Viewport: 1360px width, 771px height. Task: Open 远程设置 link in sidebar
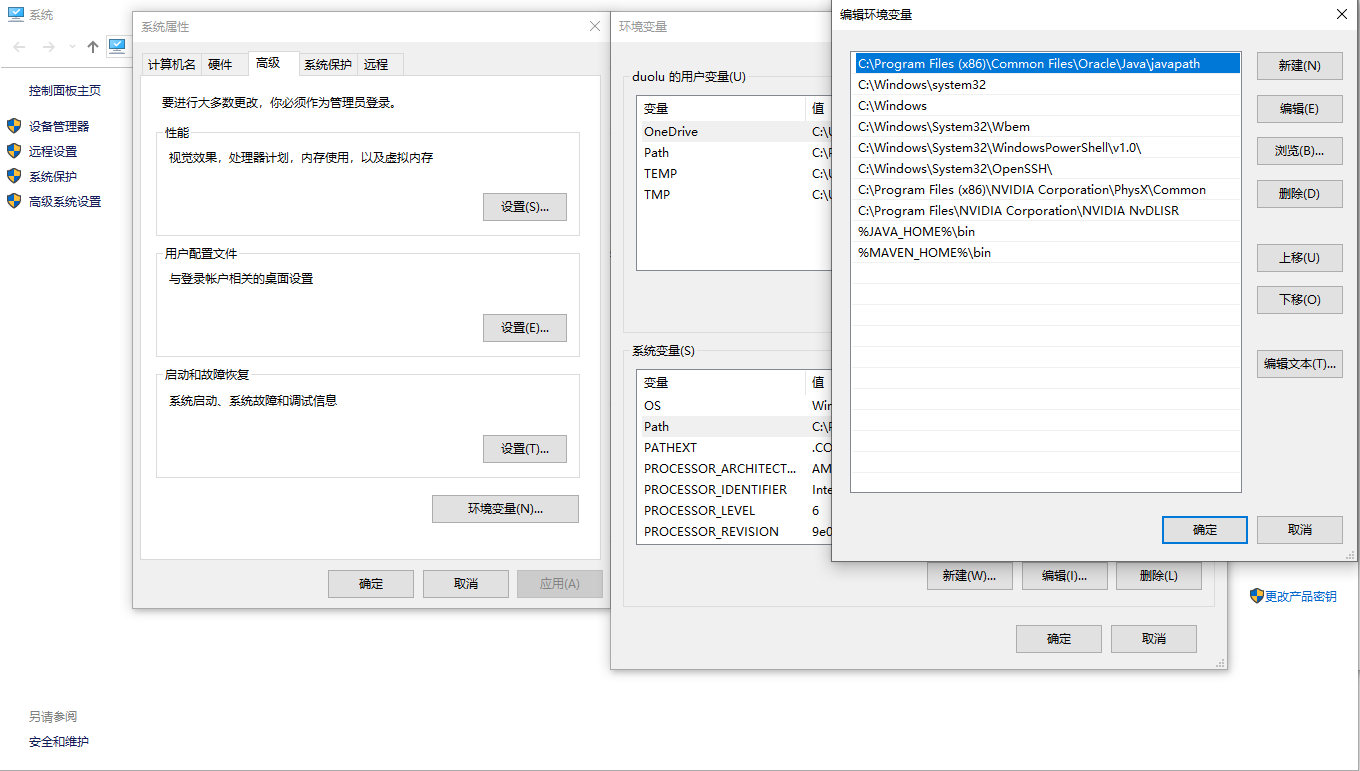tap(53, 151)
